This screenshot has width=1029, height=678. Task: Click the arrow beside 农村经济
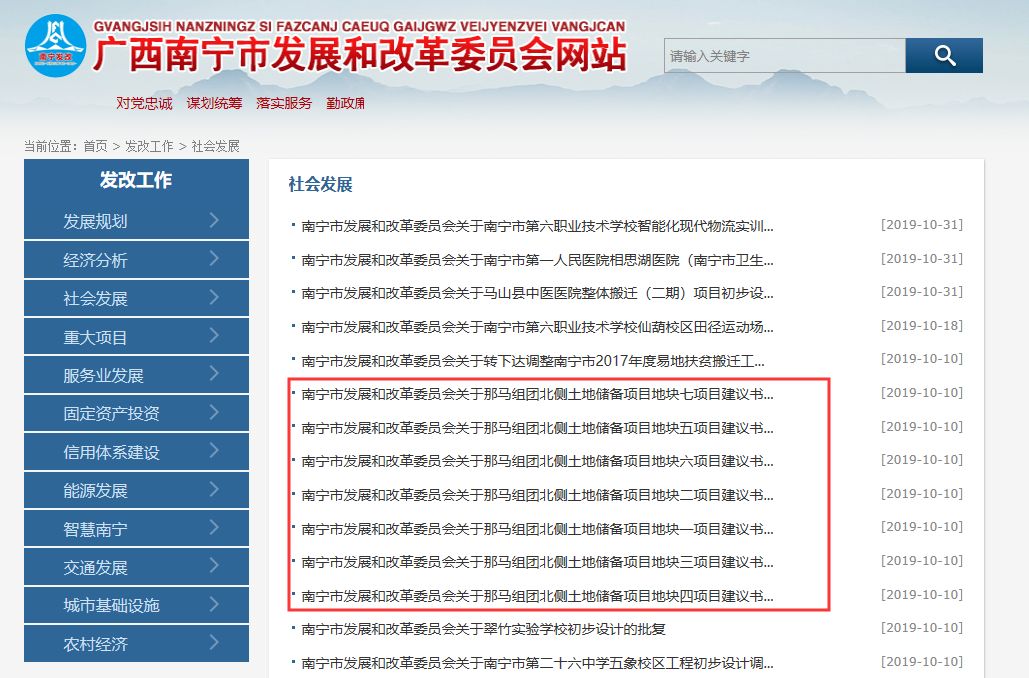point(214,643)
